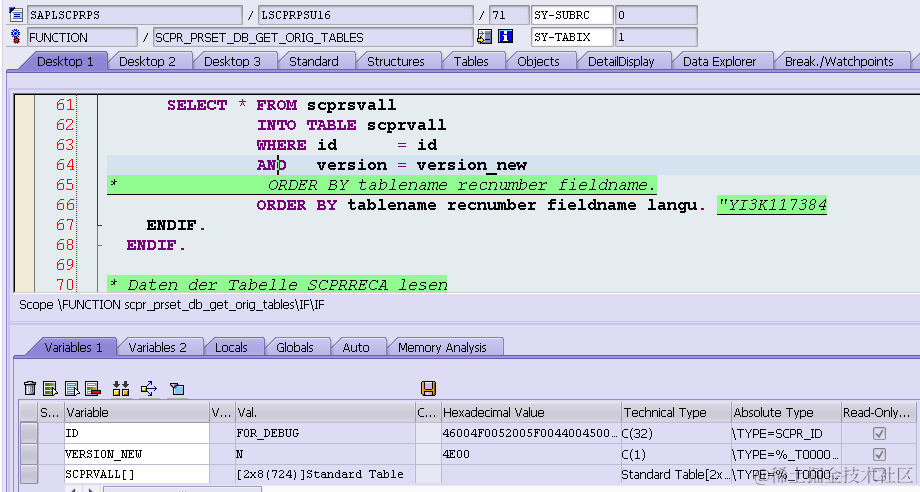
Task: Open the Objects tab
Action: click(x=538, y=62)
